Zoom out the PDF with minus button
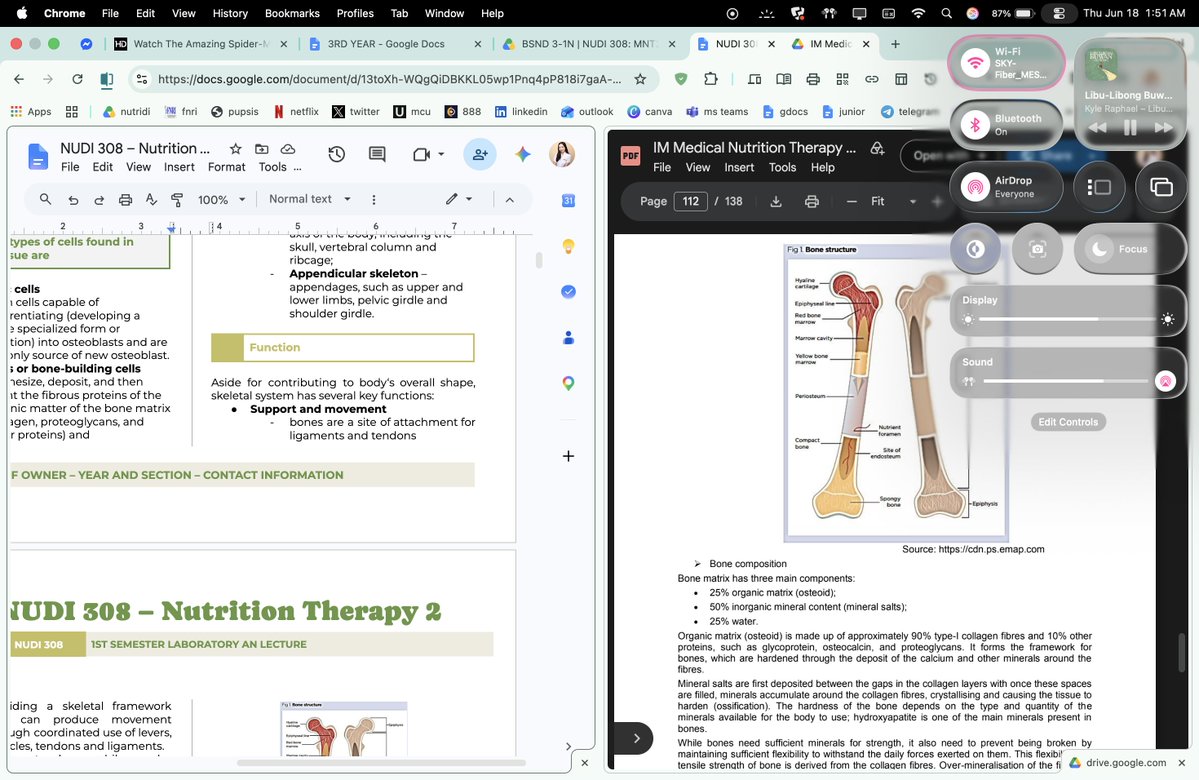This screenshot has height=780, width=1199. [x=851, y=201]
